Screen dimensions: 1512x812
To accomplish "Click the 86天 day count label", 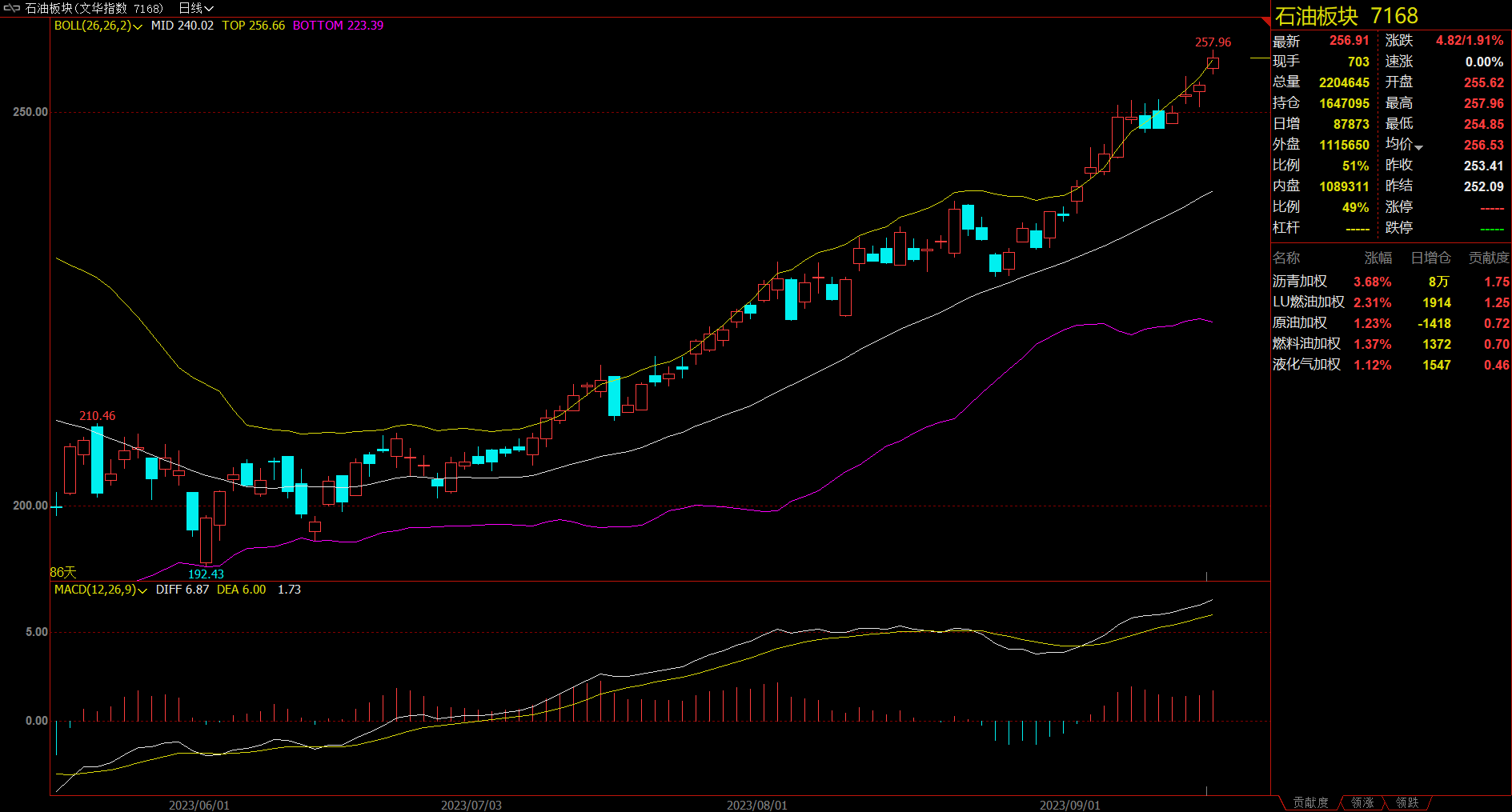I will tap(63, 572).
